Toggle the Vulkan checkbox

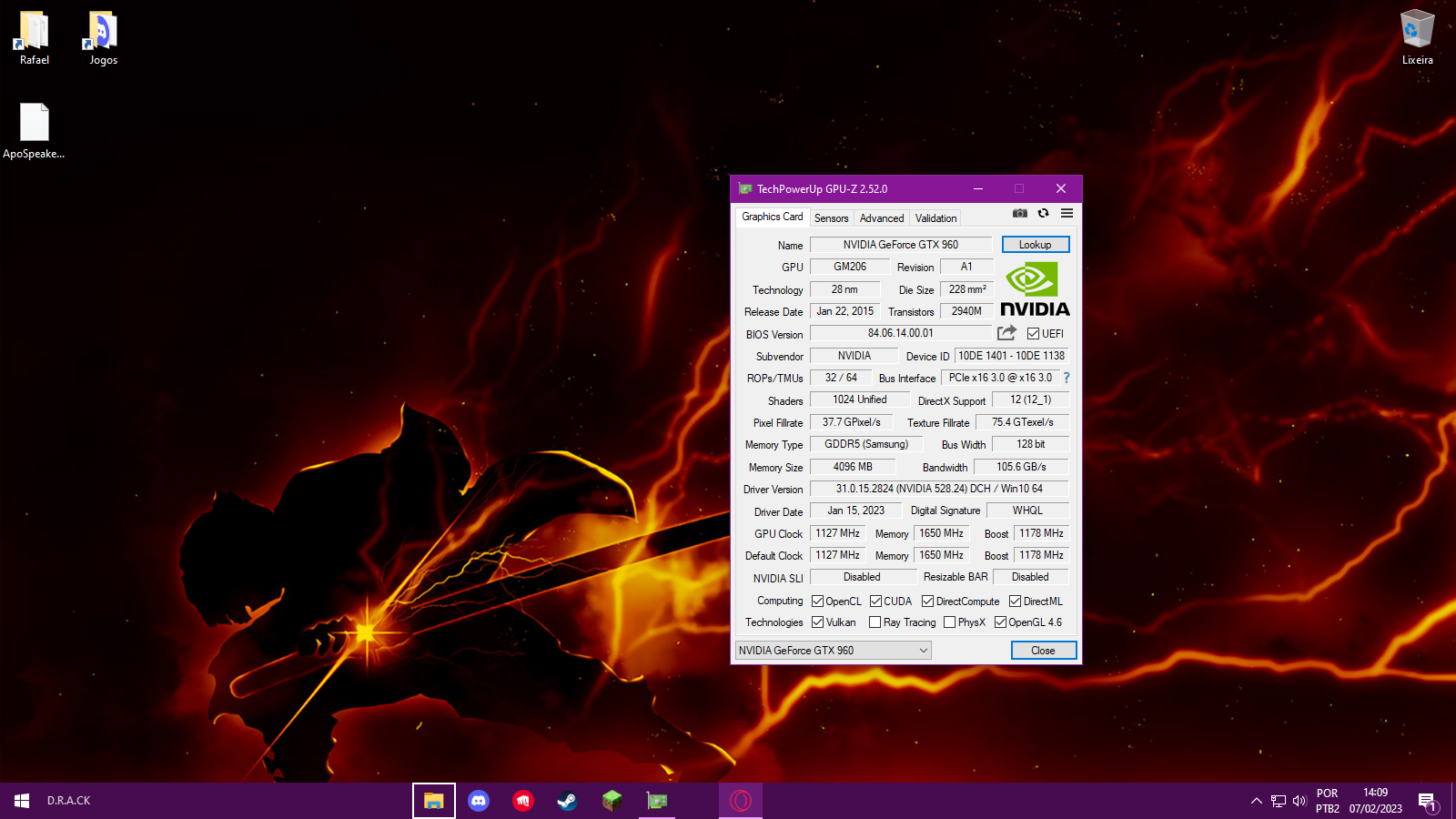(x=817, y=622)
